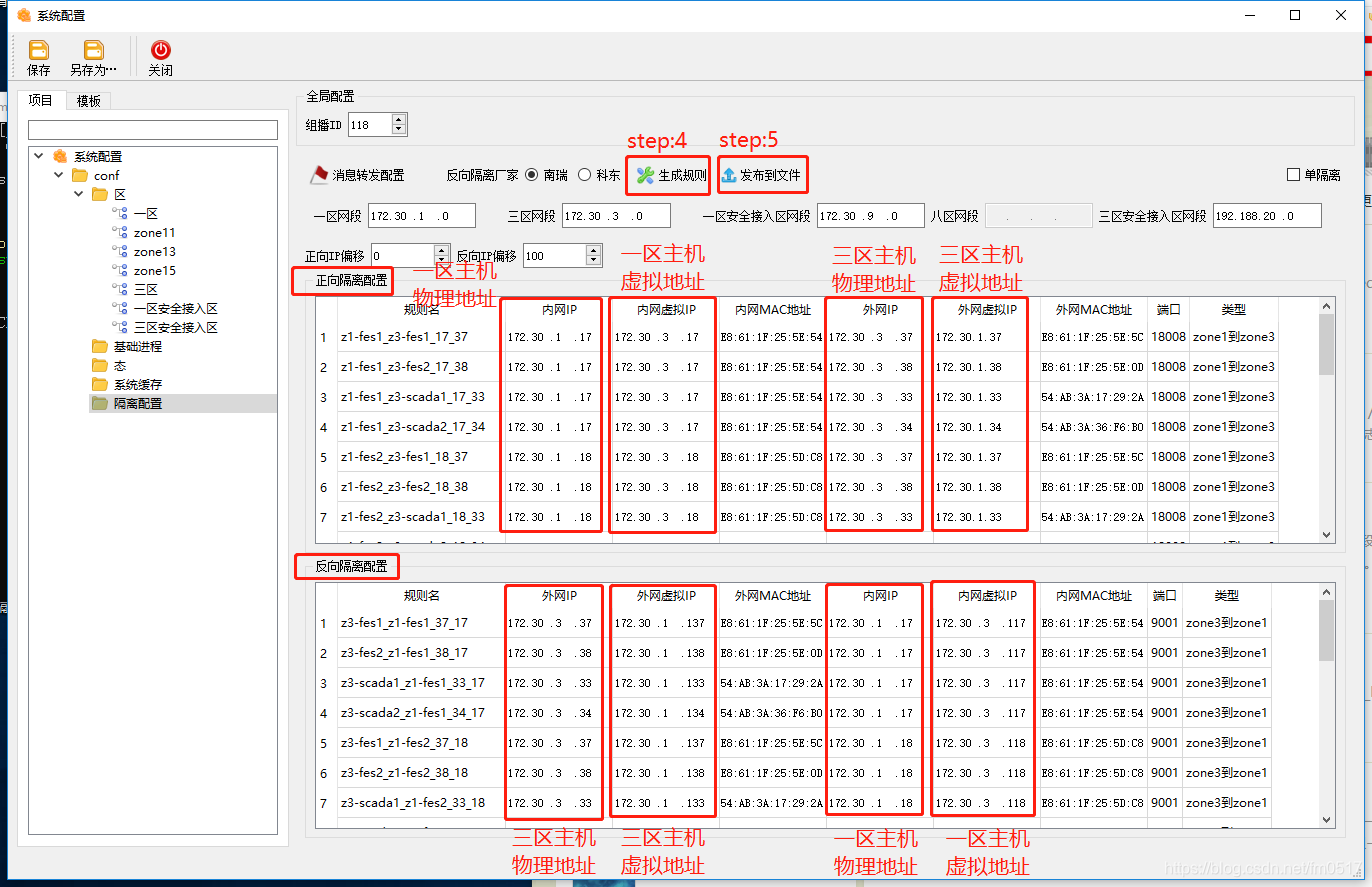Viewport: 1372px width, 887px height.
Task: Click the 生成规则 tools icon button
Action: tap(669, 175)
